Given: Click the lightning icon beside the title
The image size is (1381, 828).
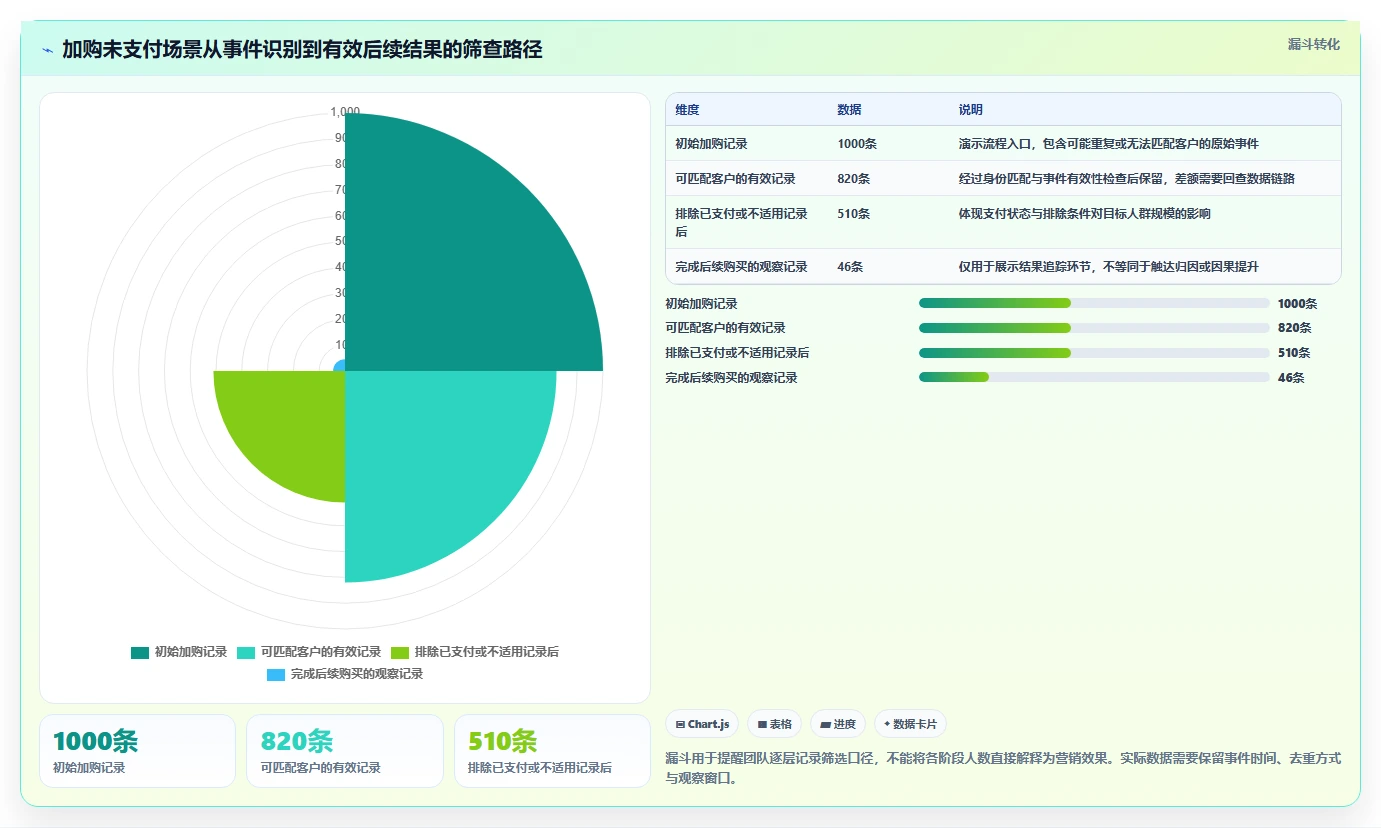Looking at the screenshot, I should (x=47, y=50).
